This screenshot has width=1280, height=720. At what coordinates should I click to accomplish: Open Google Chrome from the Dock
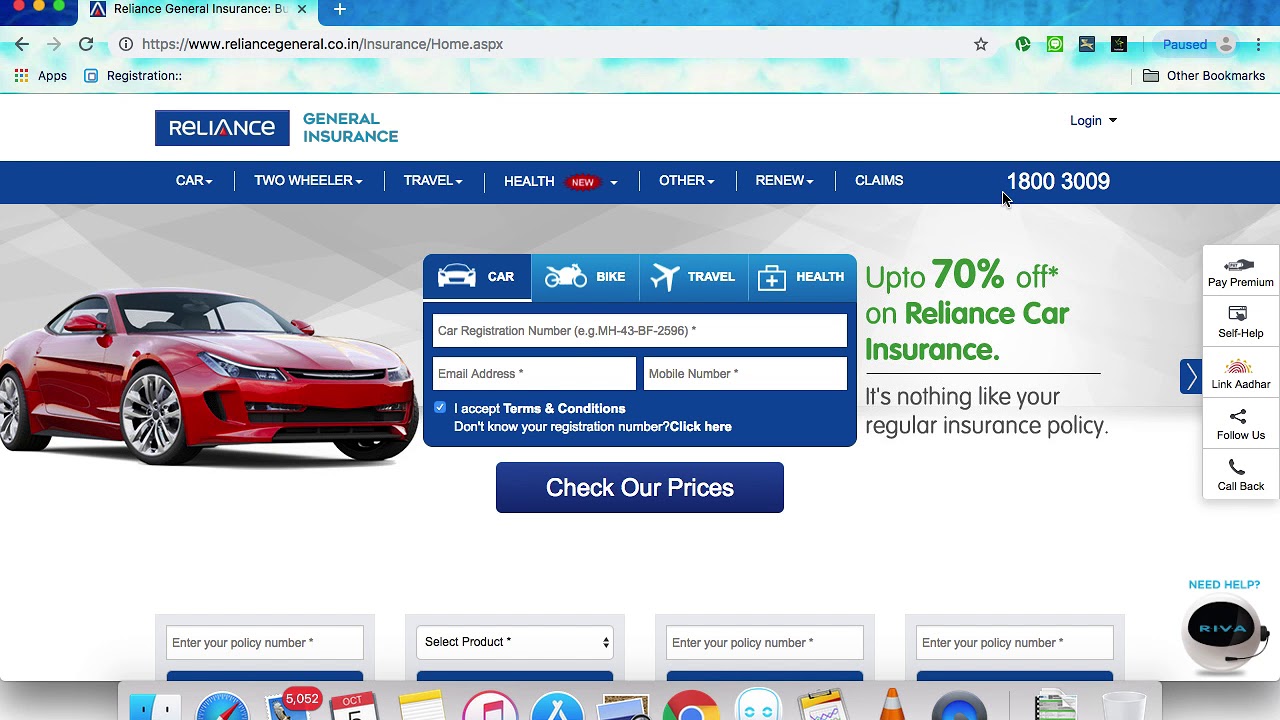pyautogui.click(x=690, y=707)
